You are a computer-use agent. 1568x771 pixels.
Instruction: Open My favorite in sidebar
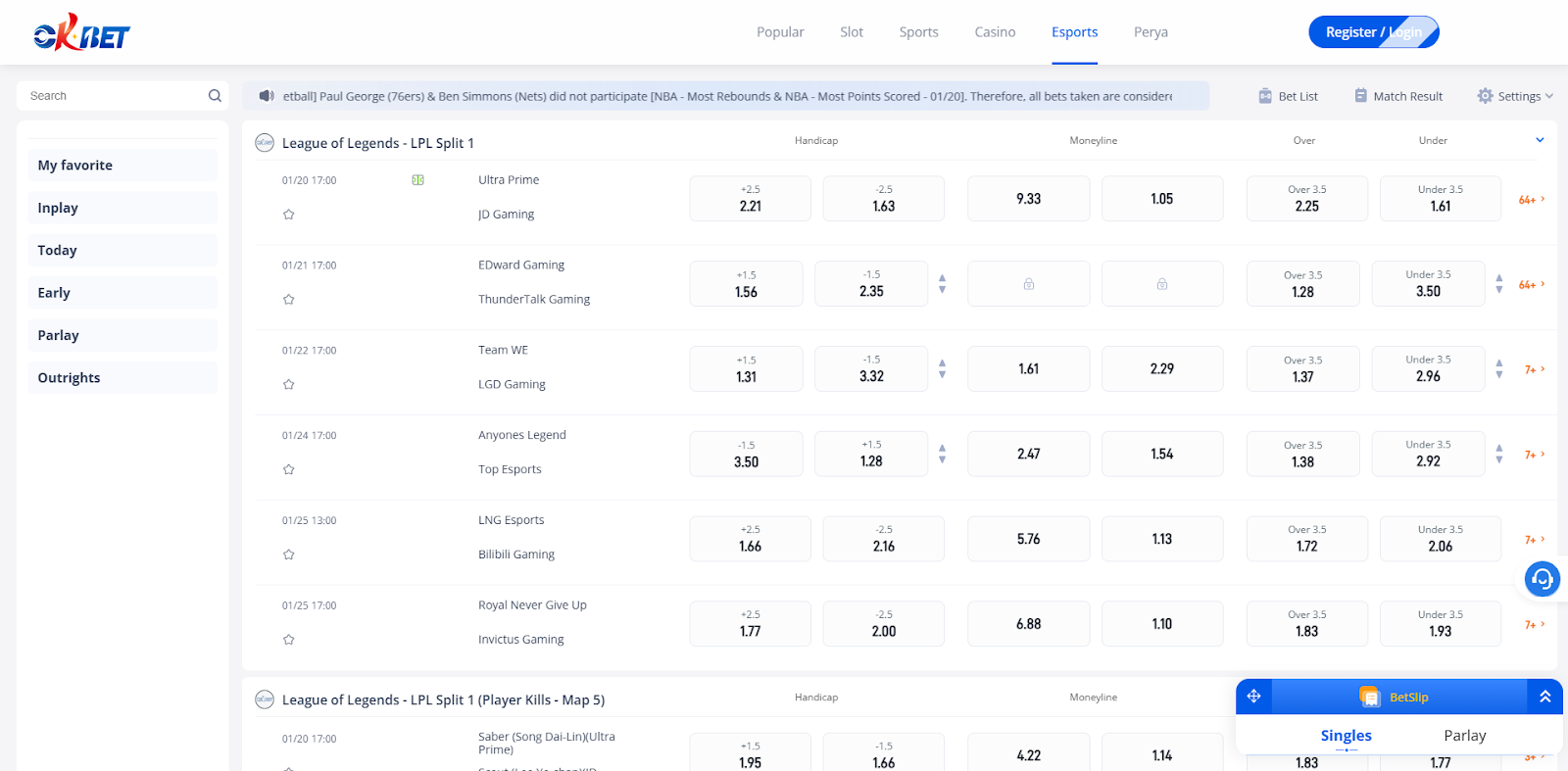pos(122,166)
